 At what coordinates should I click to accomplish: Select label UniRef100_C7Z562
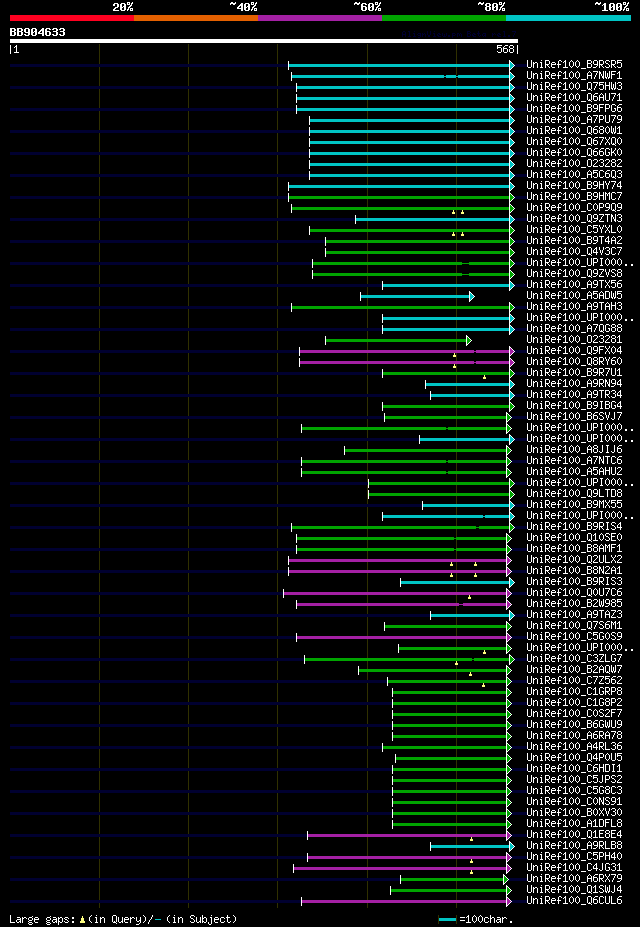[574, 680]
